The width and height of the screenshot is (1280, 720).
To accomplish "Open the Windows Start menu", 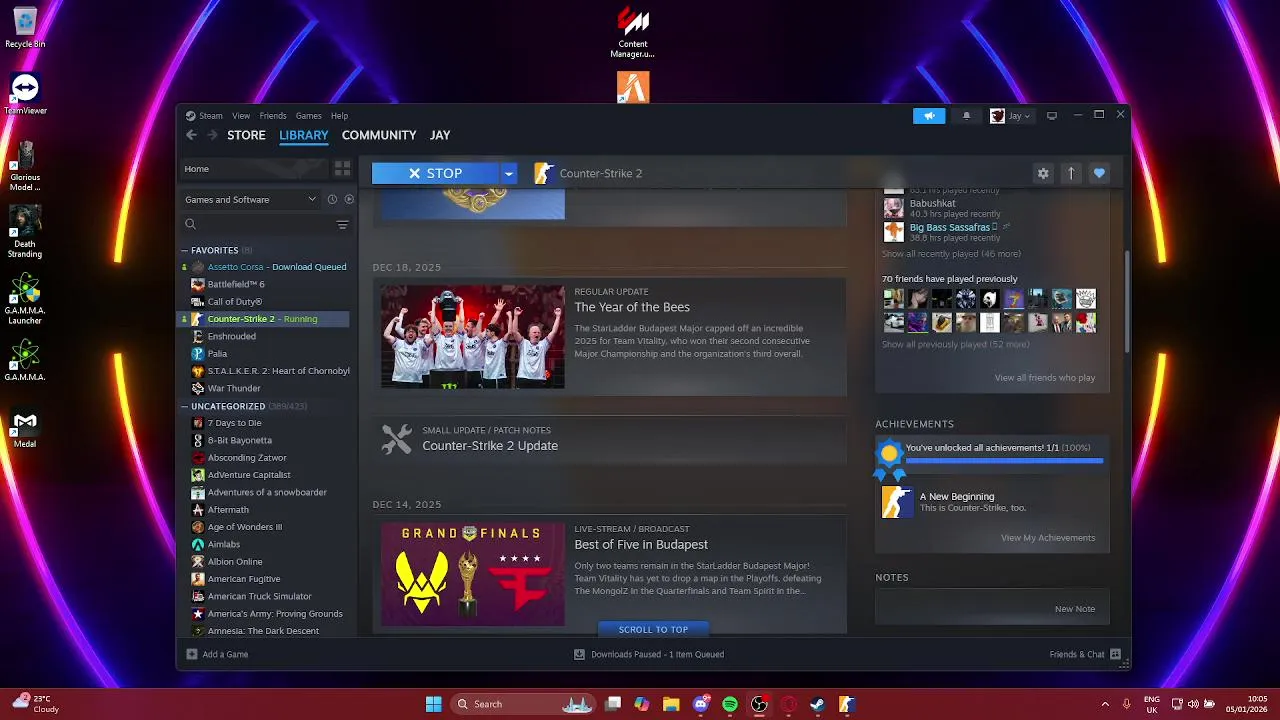I will (x=433, y=704).
